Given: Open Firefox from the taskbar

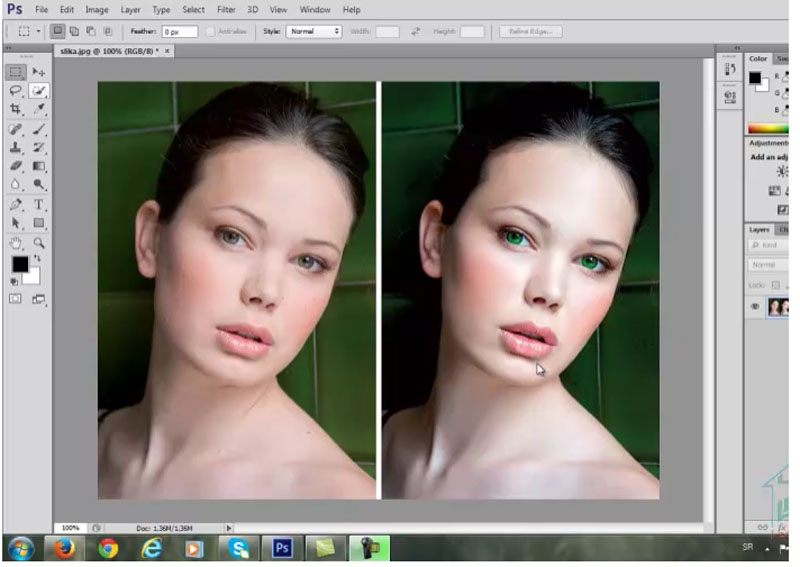Looking at the screenshot, I should (63, 548).
